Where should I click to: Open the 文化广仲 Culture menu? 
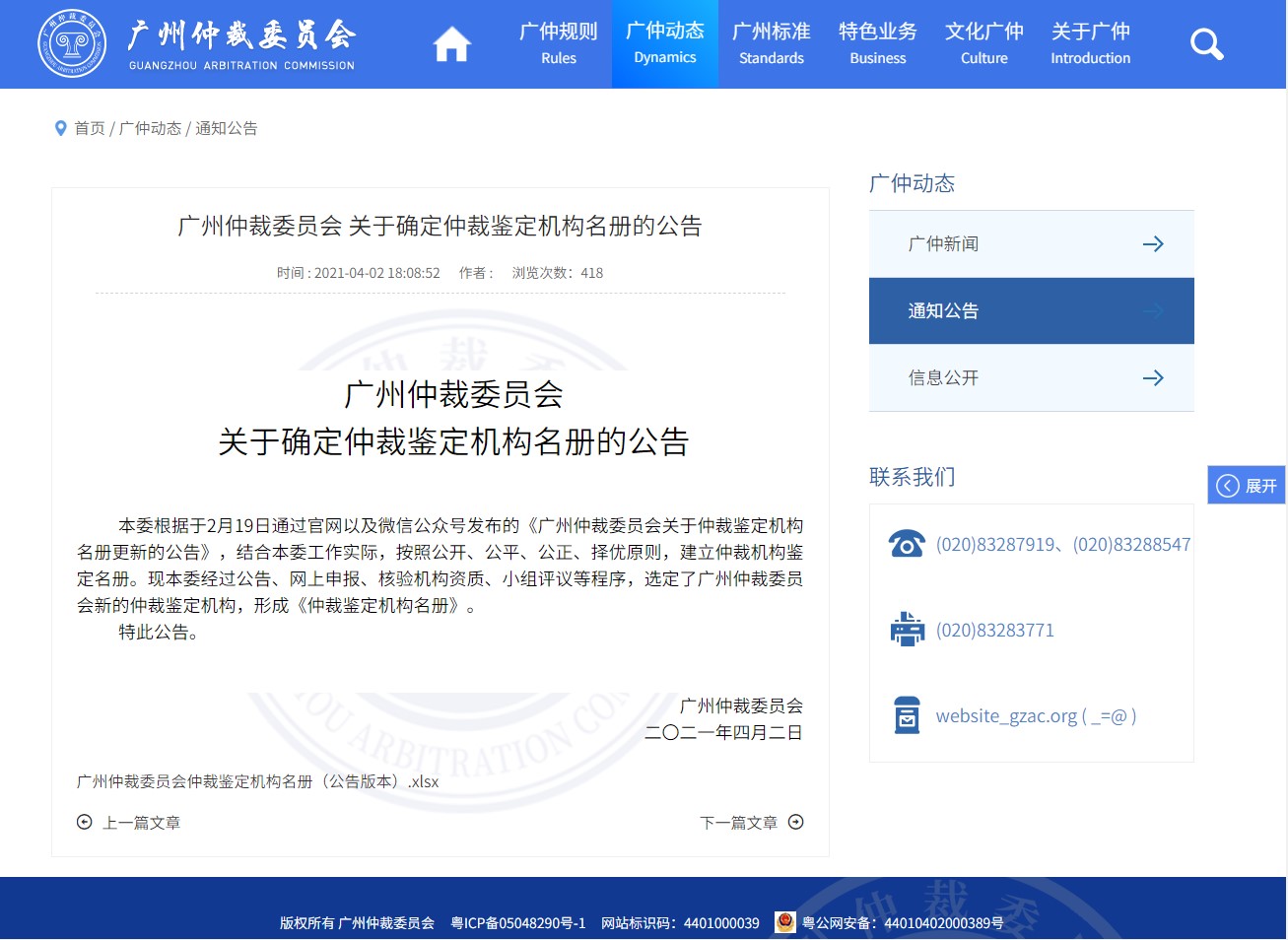pyautogui.click(x=984, y=44)
